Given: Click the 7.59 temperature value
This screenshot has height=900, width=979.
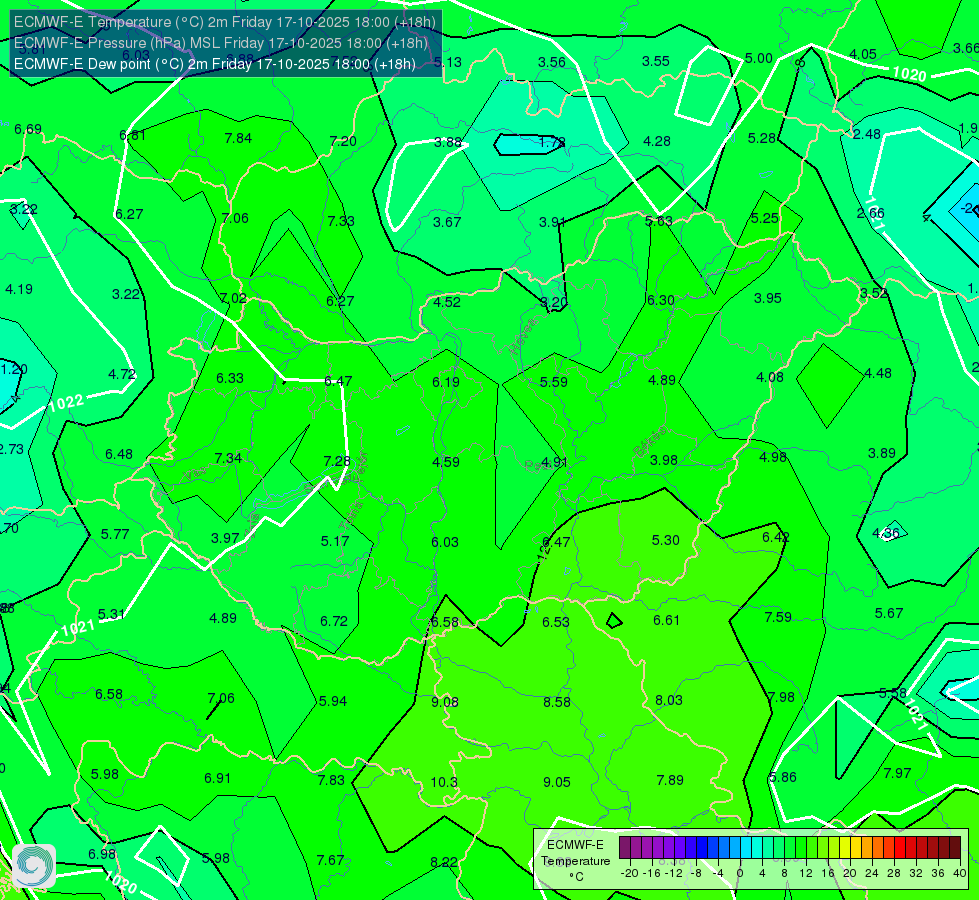Looking at the screenshot, I should click(x=778, y=617).
